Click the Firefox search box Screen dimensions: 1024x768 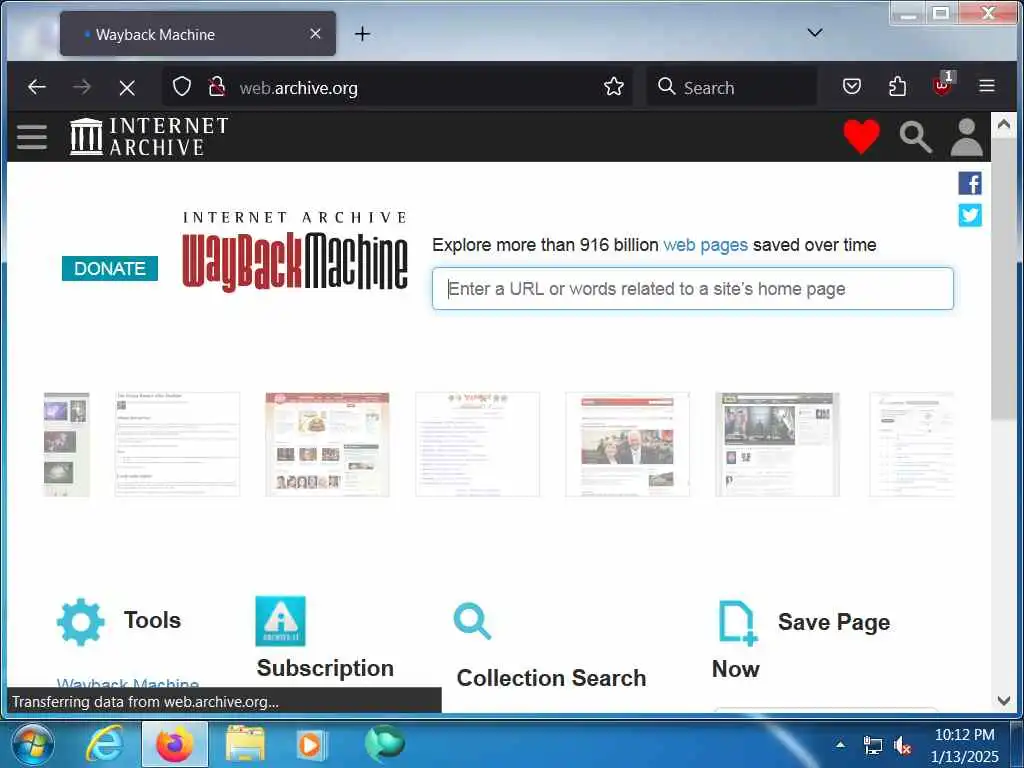pyautogui.click(x=731, y=87)
